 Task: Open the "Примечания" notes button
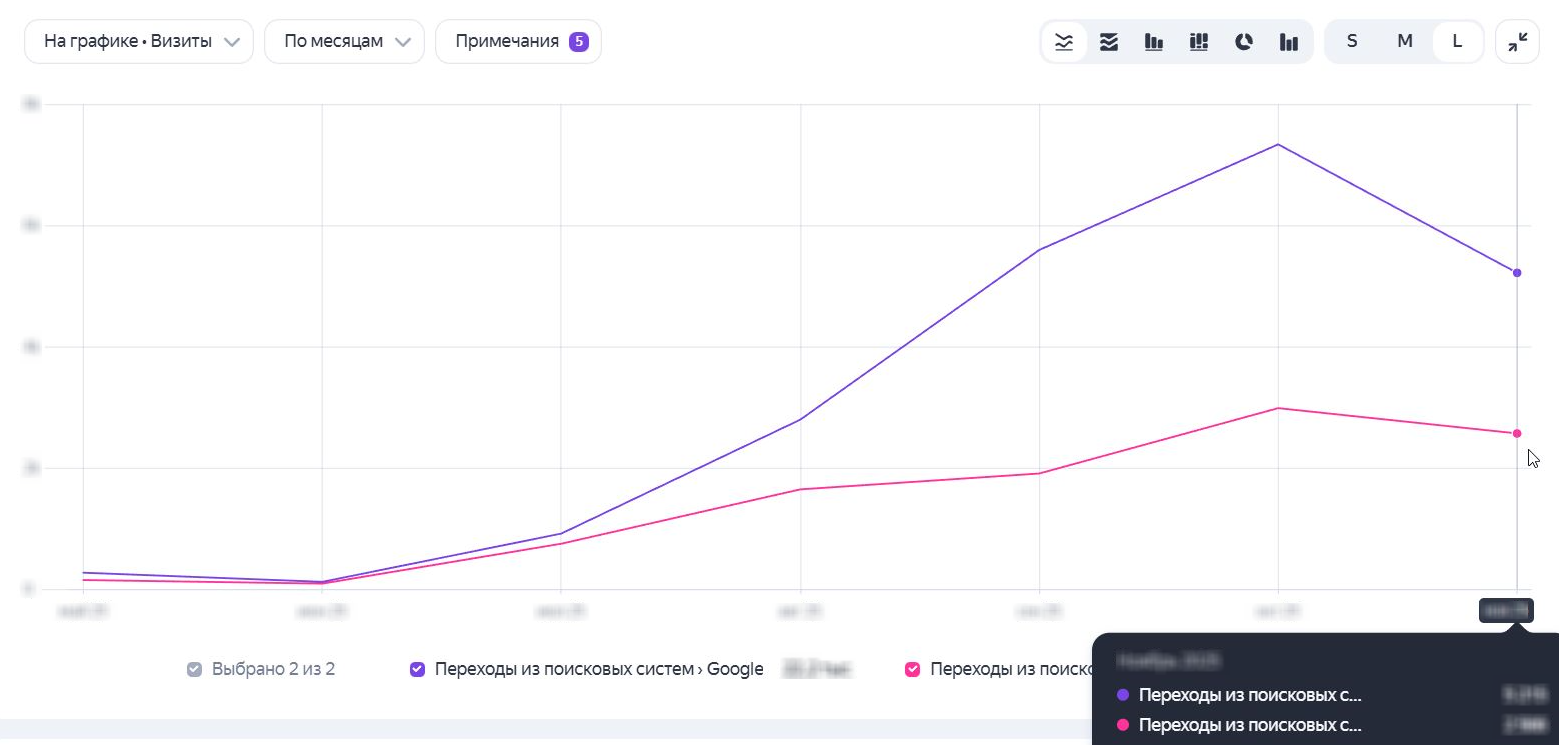coord(518,42)
